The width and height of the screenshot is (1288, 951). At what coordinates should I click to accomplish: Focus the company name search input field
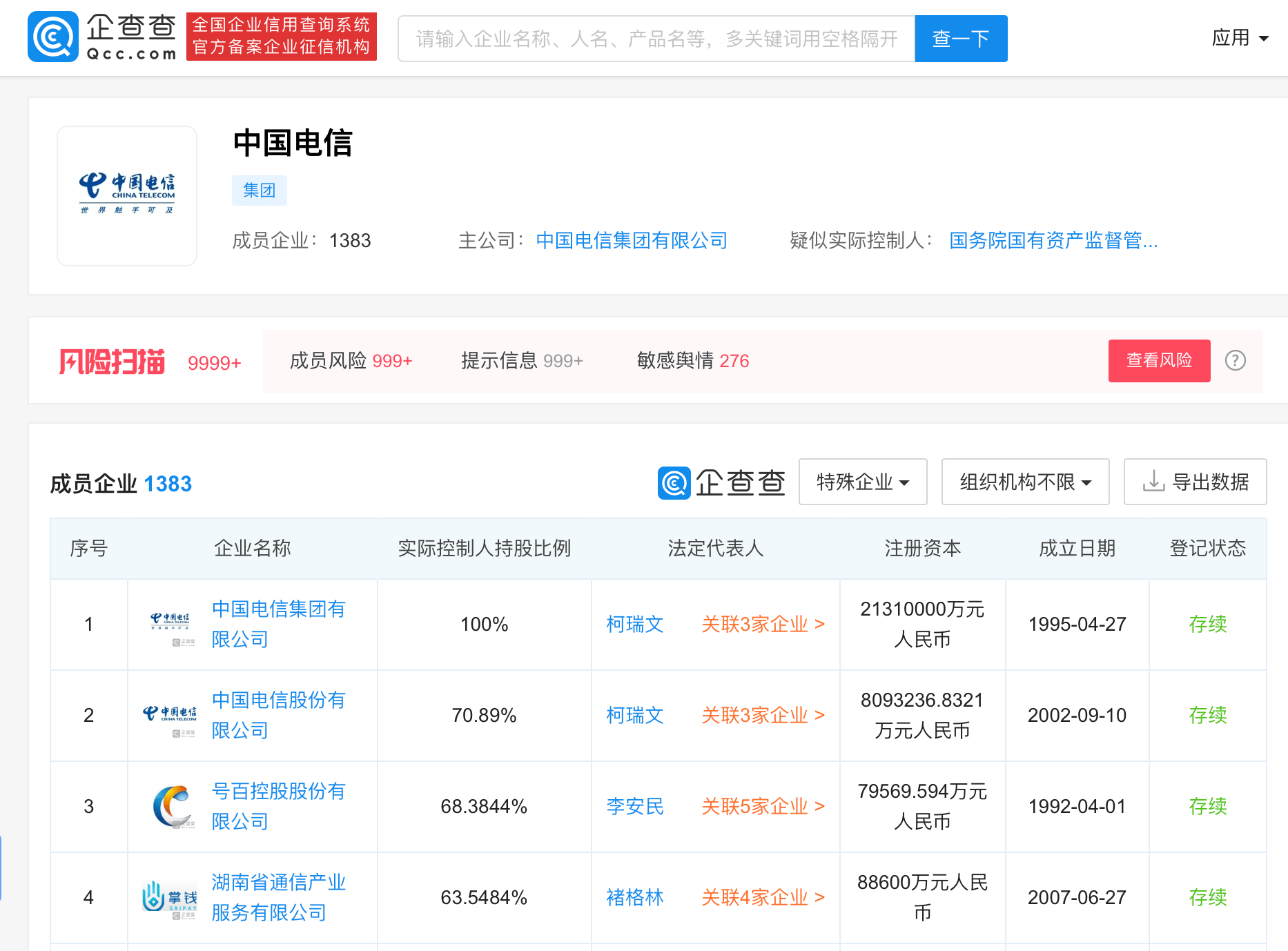(656, 39)
